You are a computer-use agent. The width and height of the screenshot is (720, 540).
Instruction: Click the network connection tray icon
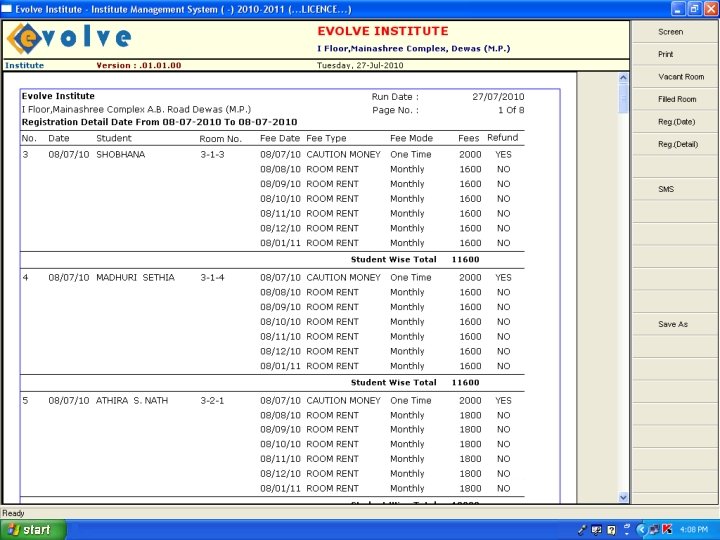654,529
